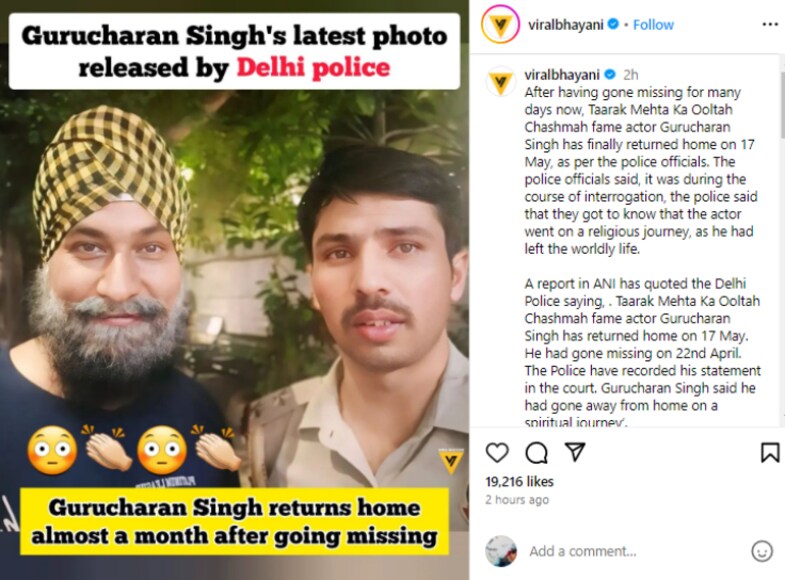The image size is (785, 580).
Task: Open comments with the speech bubble icon
Action: click(x=536, y=453)
